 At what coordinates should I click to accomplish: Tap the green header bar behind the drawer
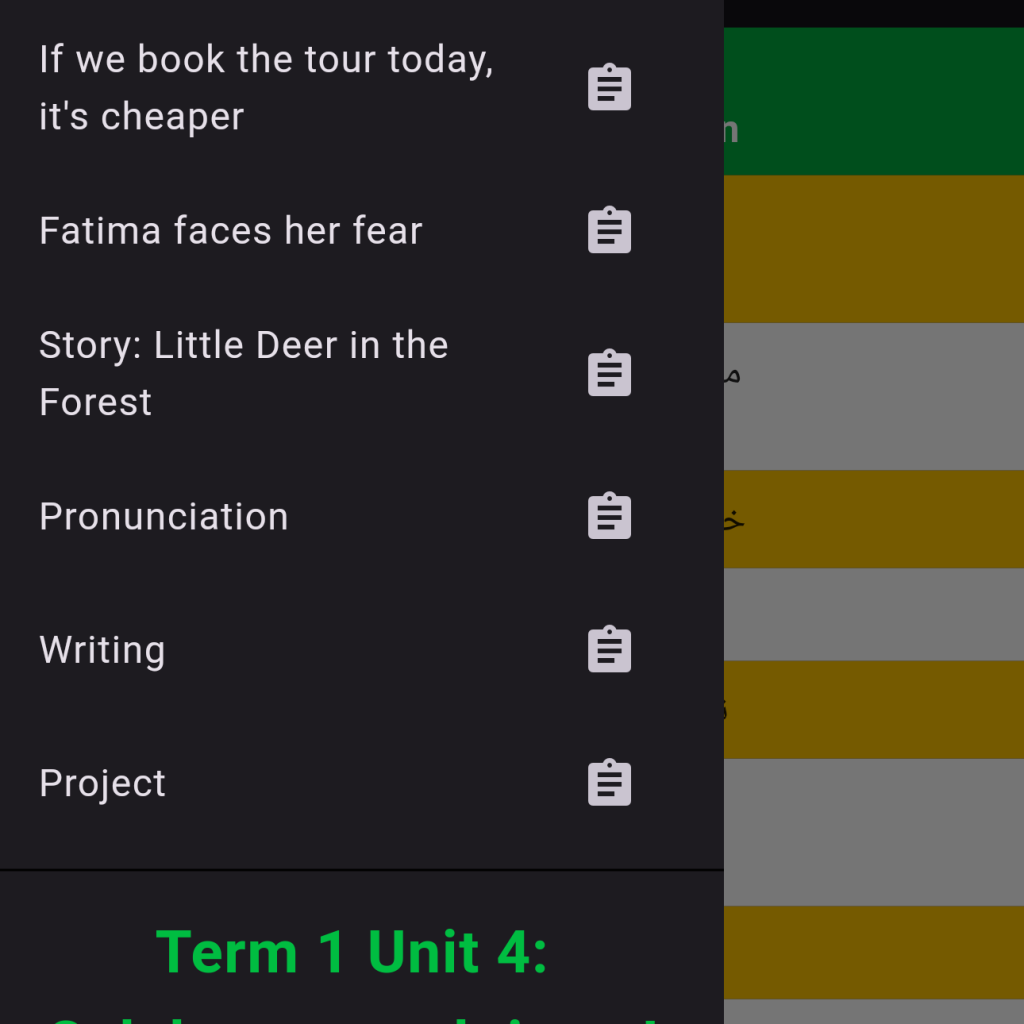pos(873,101)
